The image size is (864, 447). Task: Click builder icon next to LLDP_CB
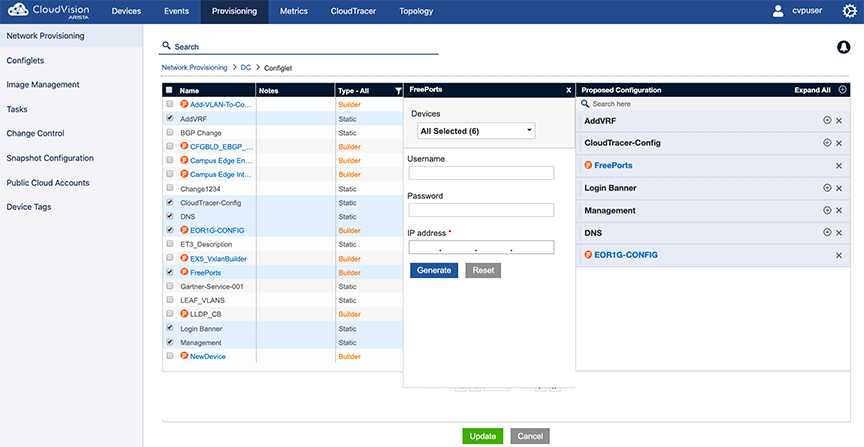point(185,314)
